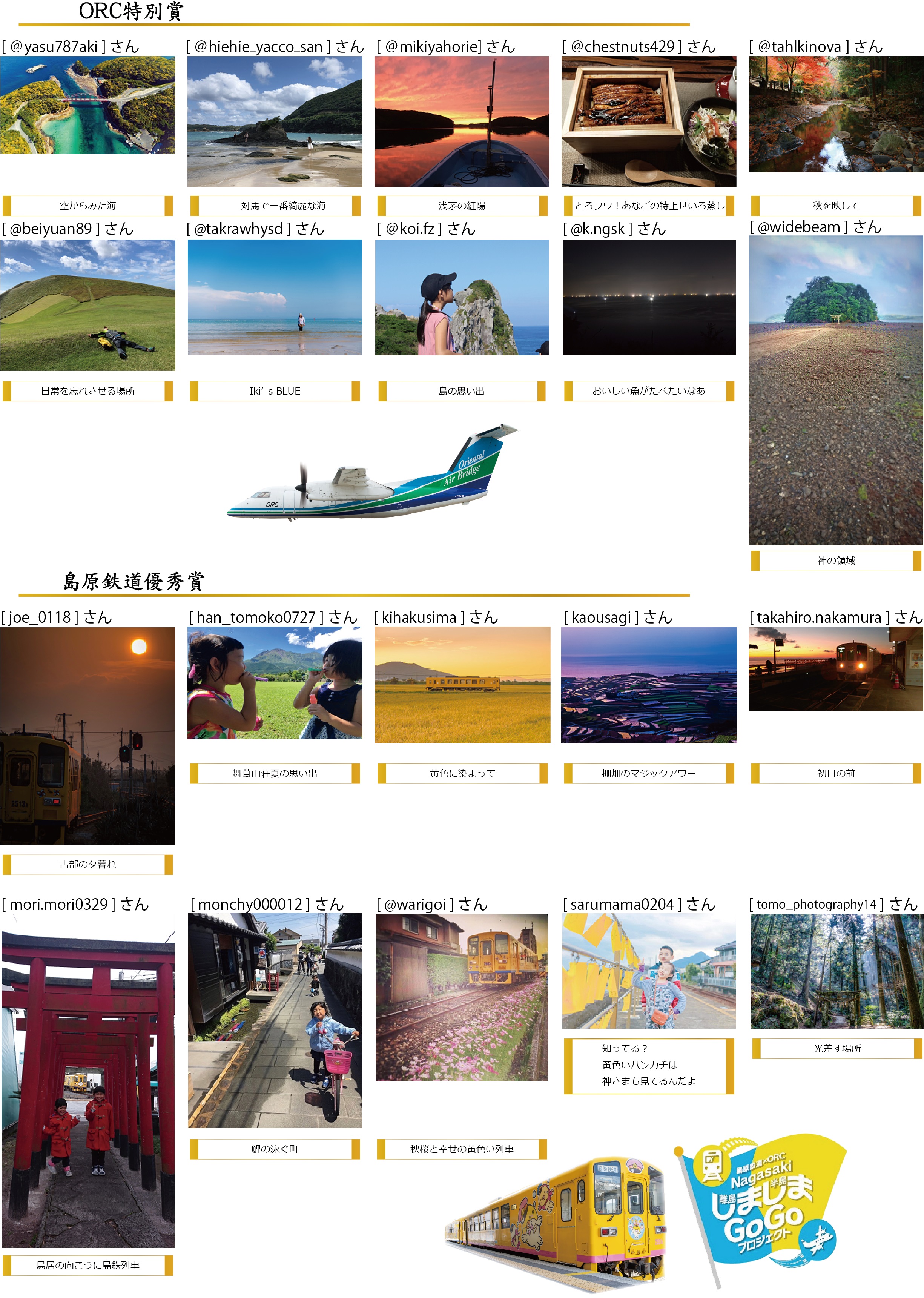Click the cosmos flowers train photo by @warigoi
924x1298 pixels.
point(461,997)
